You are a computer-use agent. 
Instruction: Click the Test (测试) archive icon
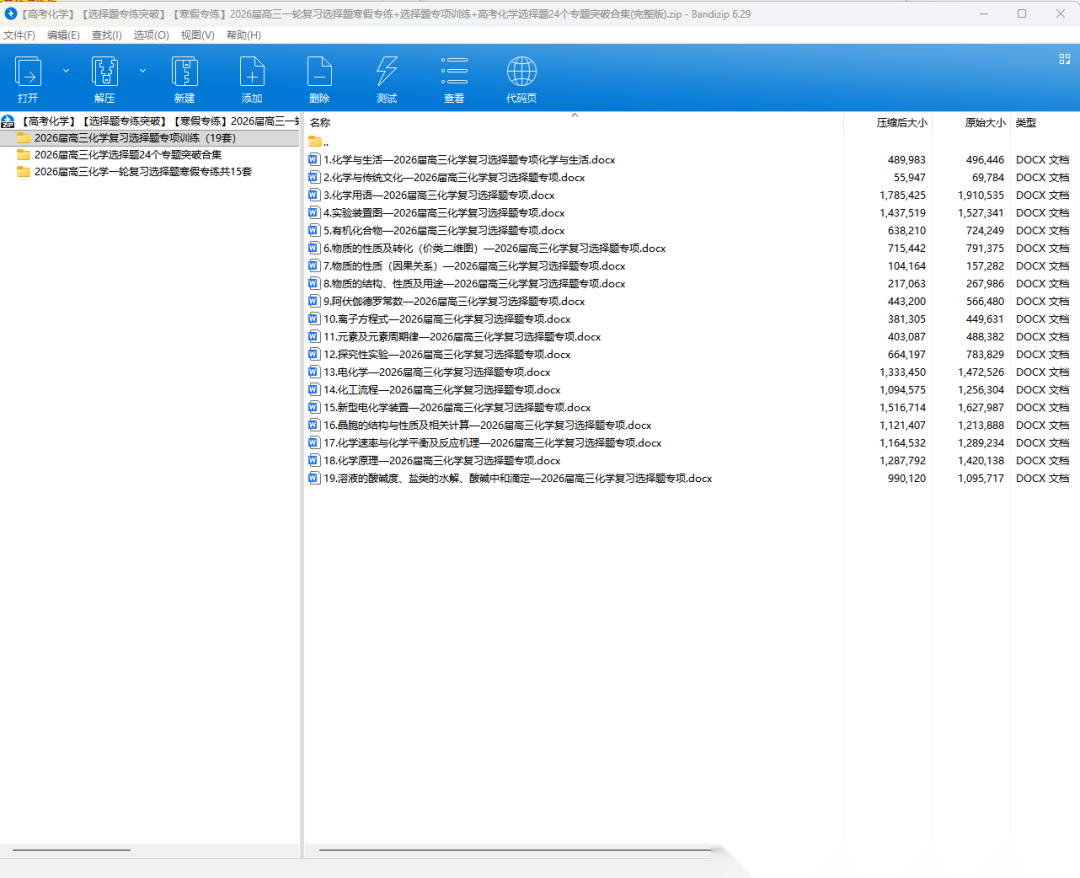click(386, 72)
